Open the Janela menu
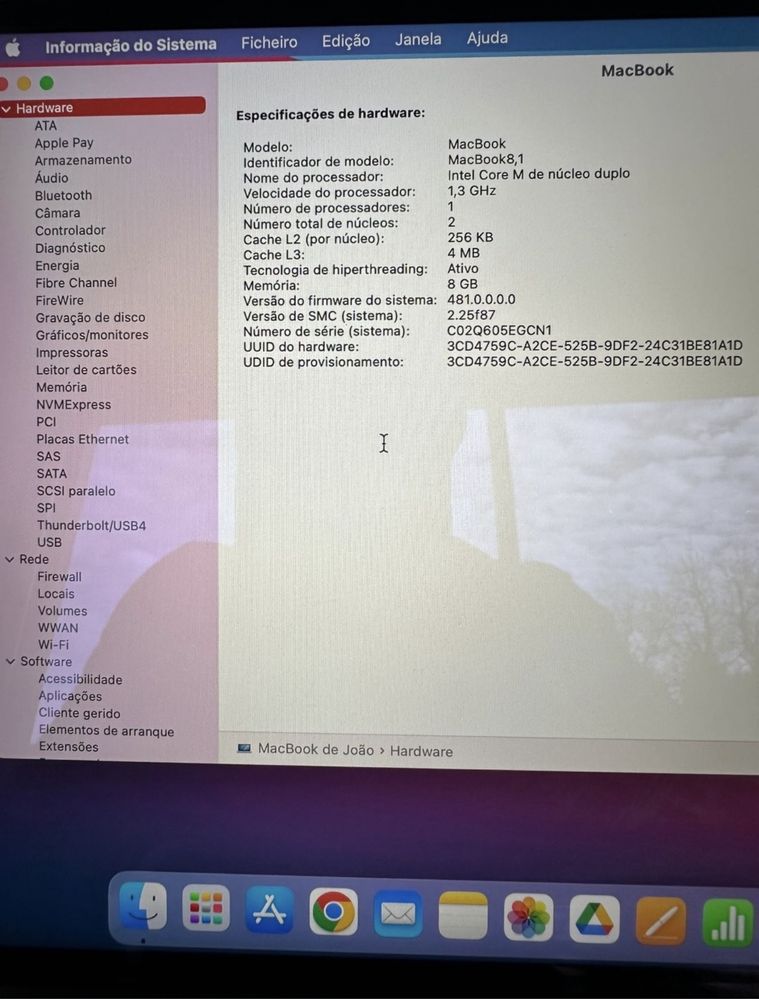Viewport: 759px width, 999px height. pos(418,40)
